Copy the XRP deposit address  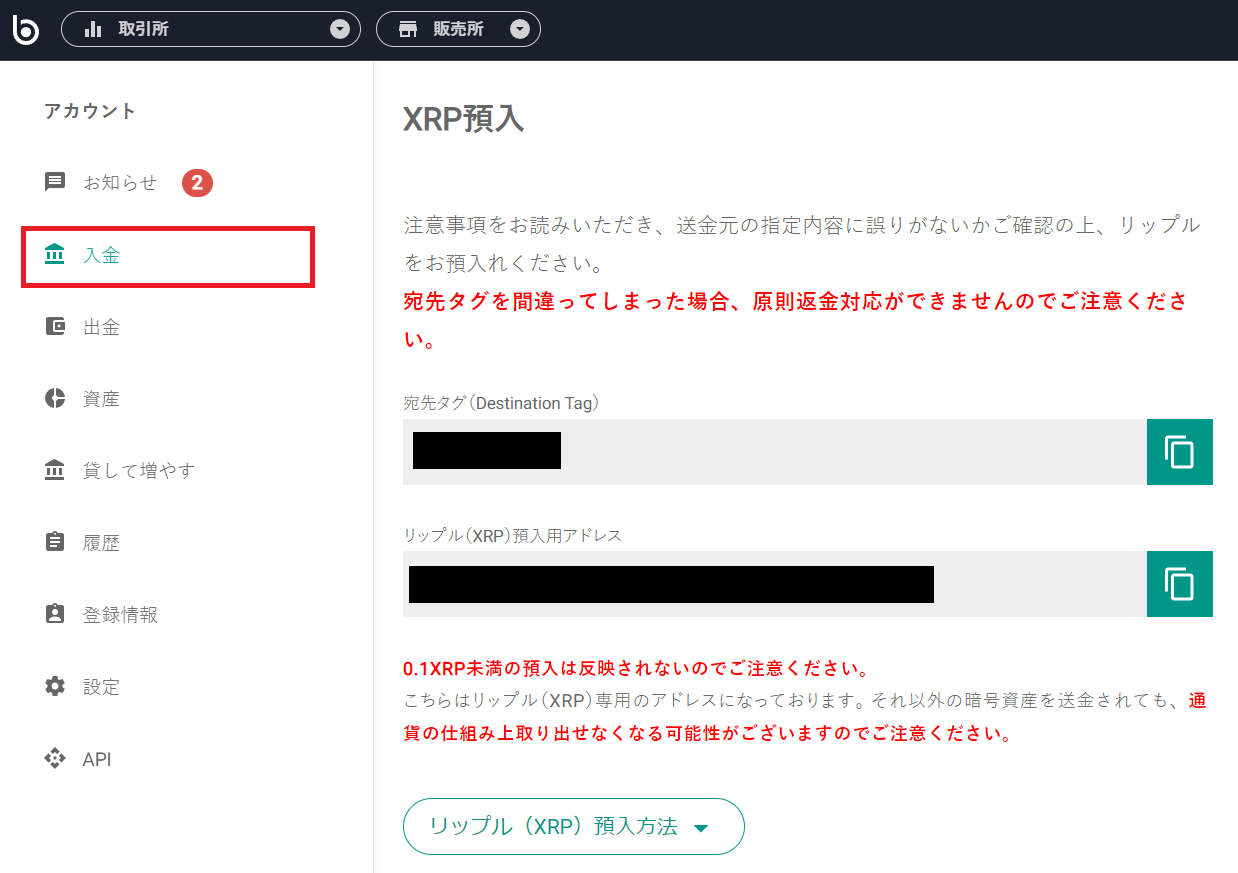[1179, 583]
